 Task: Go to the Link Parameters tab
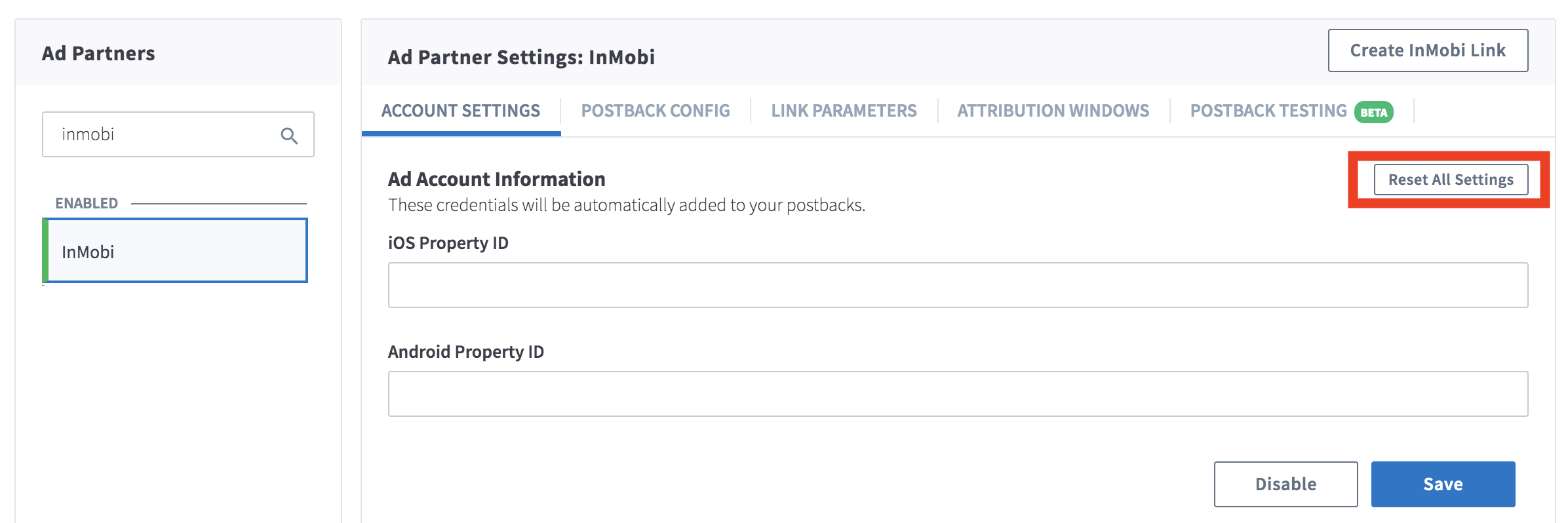click(844, 111)
